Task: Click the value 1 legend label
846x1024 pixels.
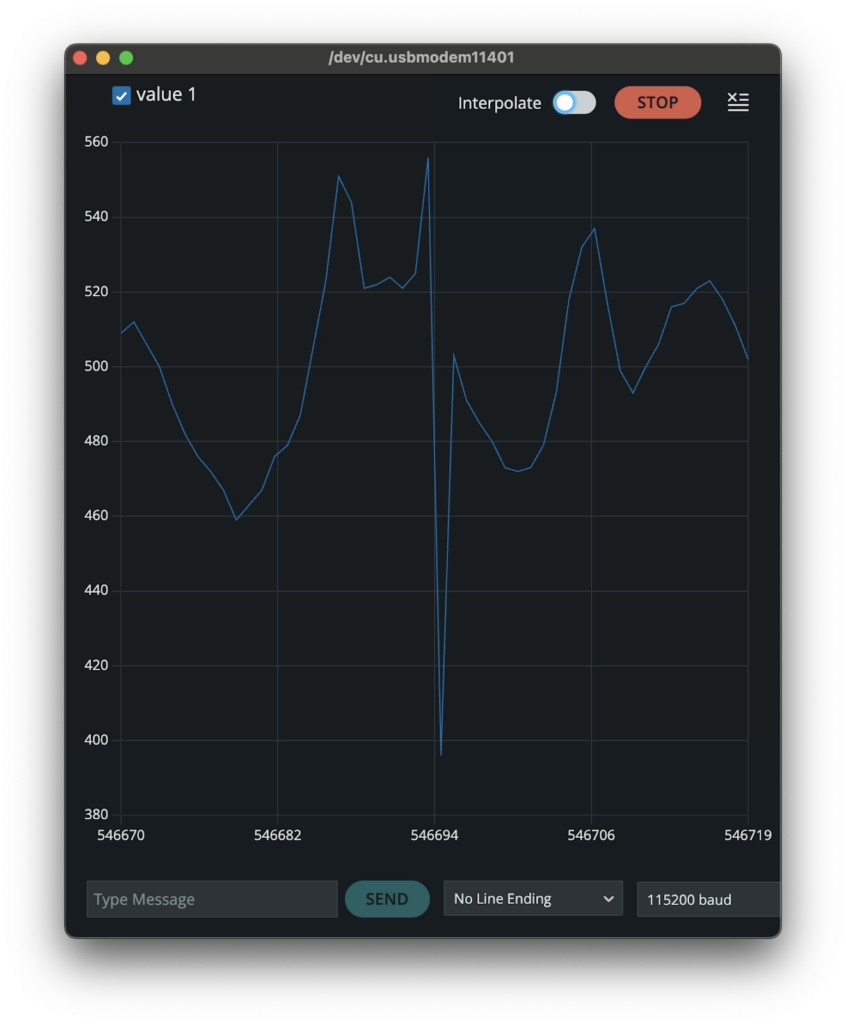Action: pos(166,95)
